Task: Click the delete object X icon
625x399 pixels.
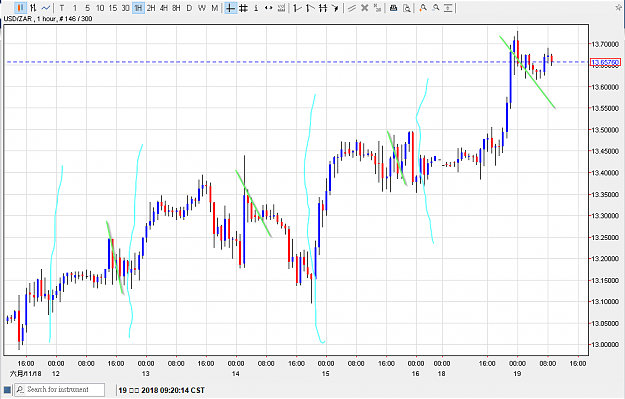Action: pos(364,8)
